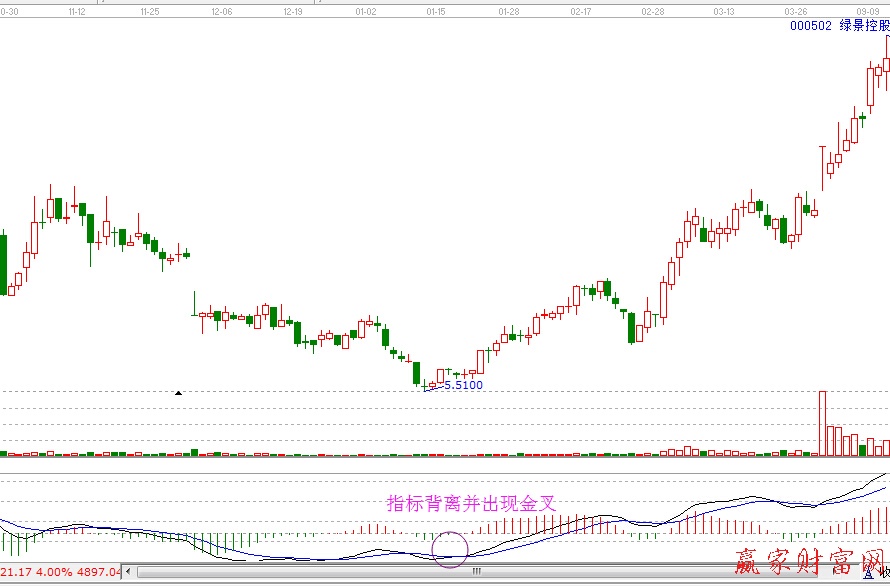Screen dimensions: 890x586
Task: Click the 01-15 date label on time axis
Action: click(x=436, y=11)
